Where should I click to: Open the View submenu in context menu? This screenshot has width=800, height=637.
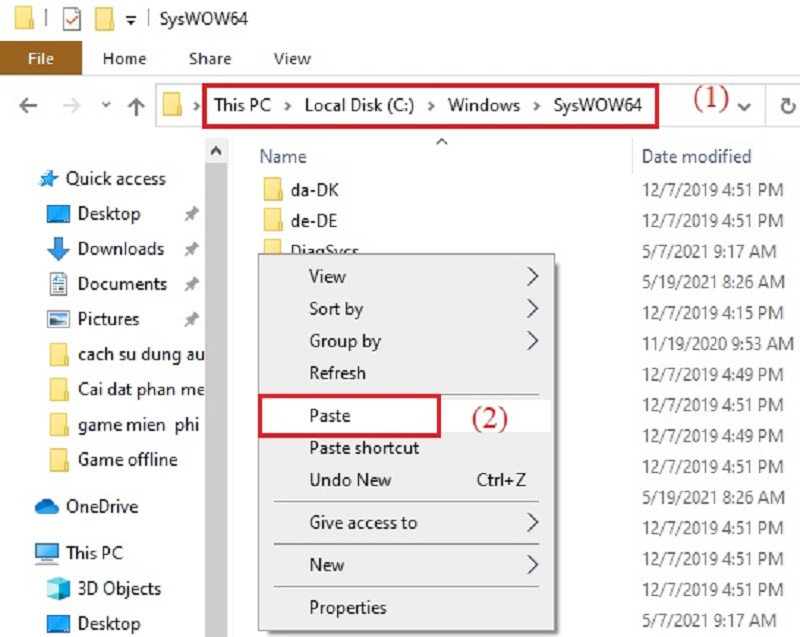point(406,276)
